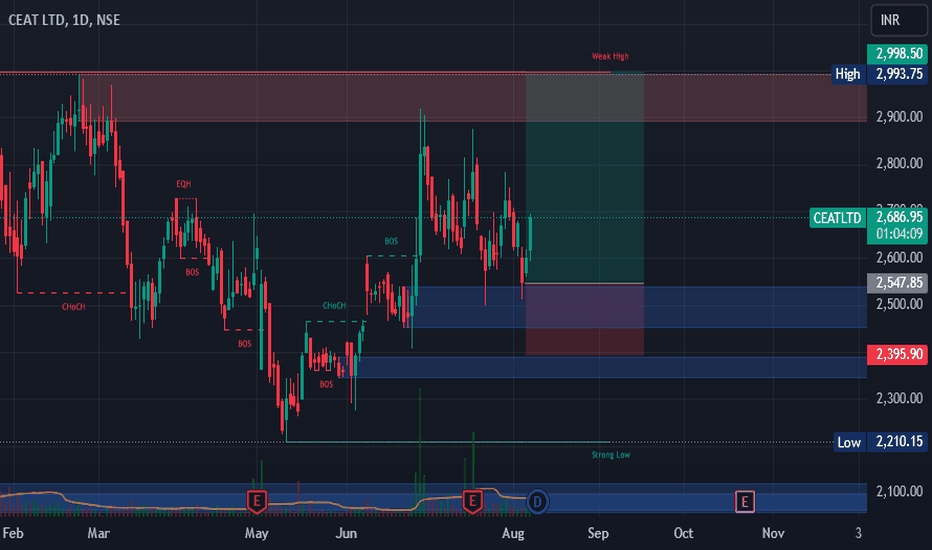Select the green BOS label

click(x=391, y=241)
